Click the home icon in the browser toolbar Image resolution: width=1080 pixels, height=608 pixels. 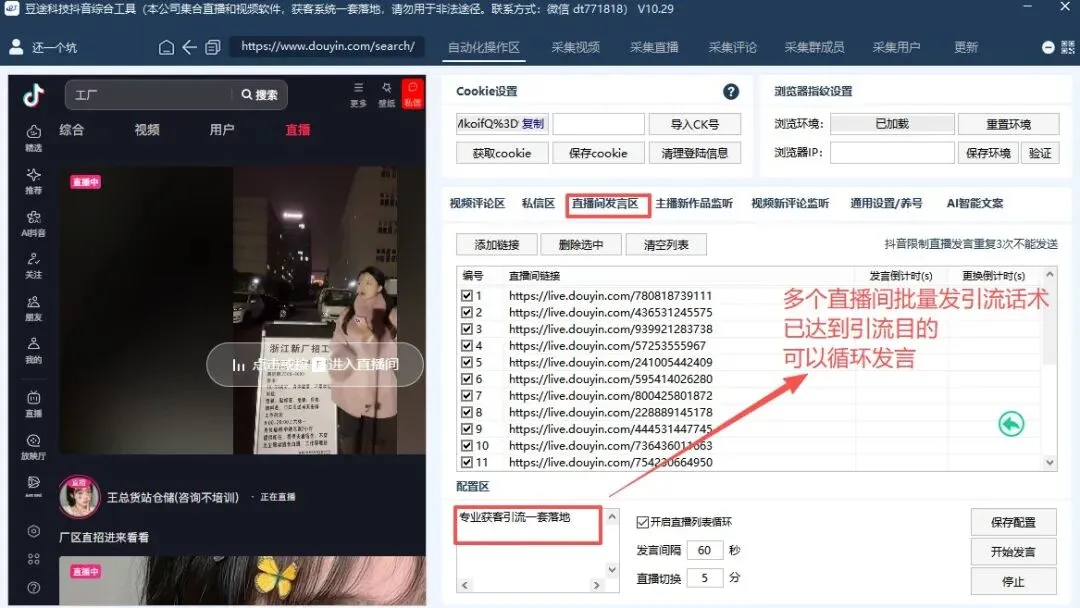tap(166, 46)
